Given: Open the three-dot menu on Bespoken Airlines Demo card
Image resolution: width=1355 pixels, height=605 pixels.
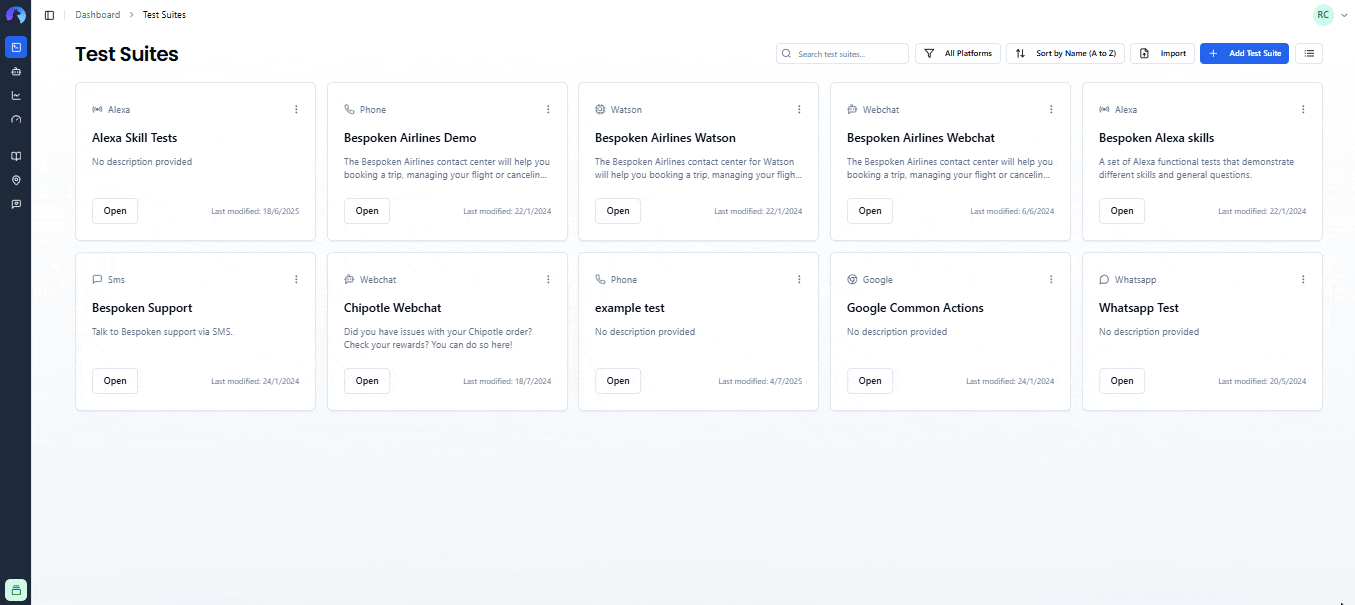Looking at the screenshot, I should click(x=548, y=110).
